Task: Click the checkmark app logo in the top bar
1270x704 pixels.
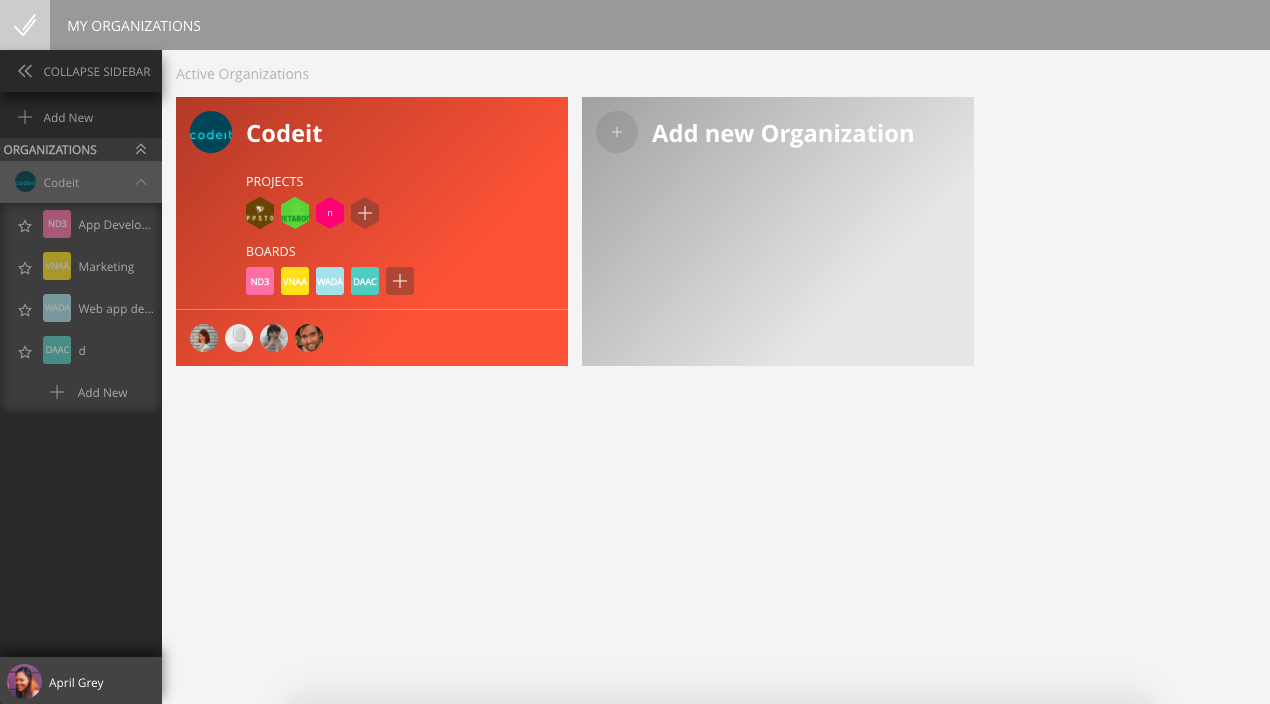Action: coord(25,25)
